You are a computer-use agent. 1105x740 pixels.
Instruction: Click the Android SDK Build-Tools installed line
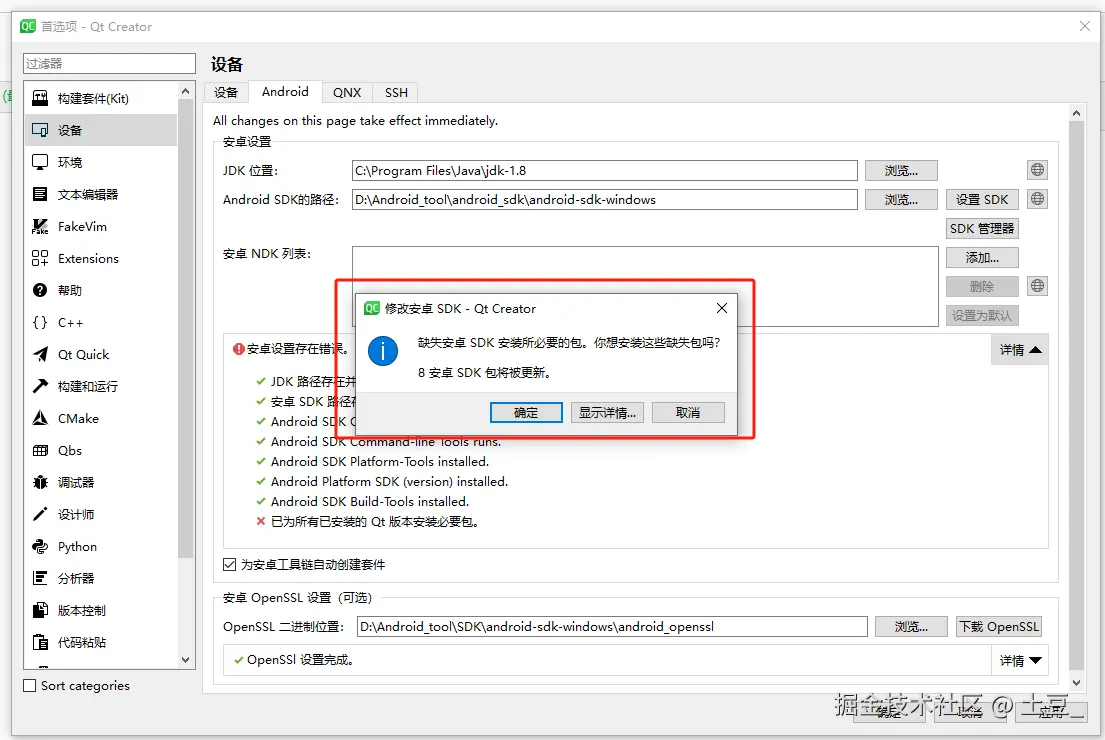[x=370, y=502]
